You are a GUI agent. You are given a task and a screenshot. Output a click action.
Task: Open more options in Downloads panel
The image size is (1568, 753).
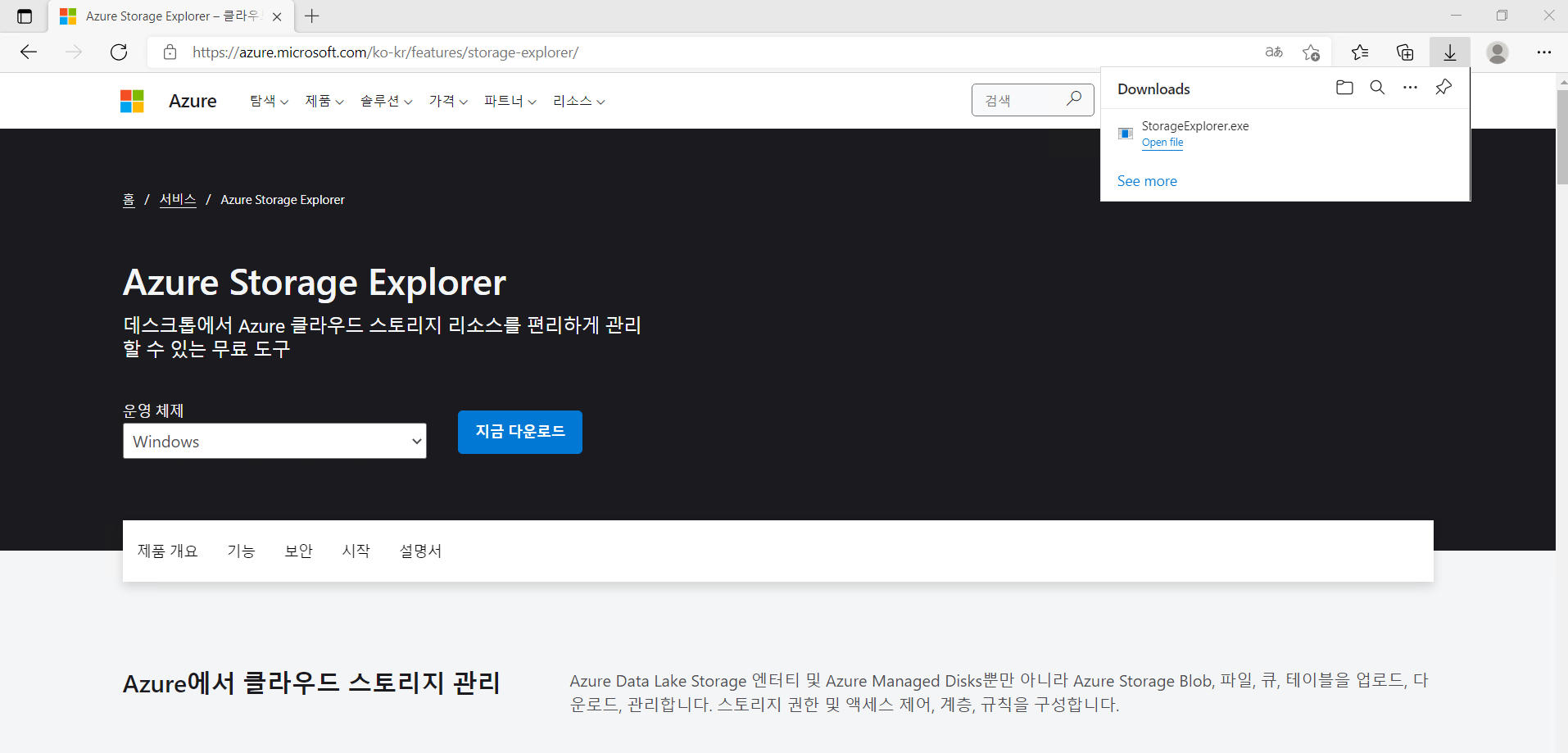(1410, 88)
